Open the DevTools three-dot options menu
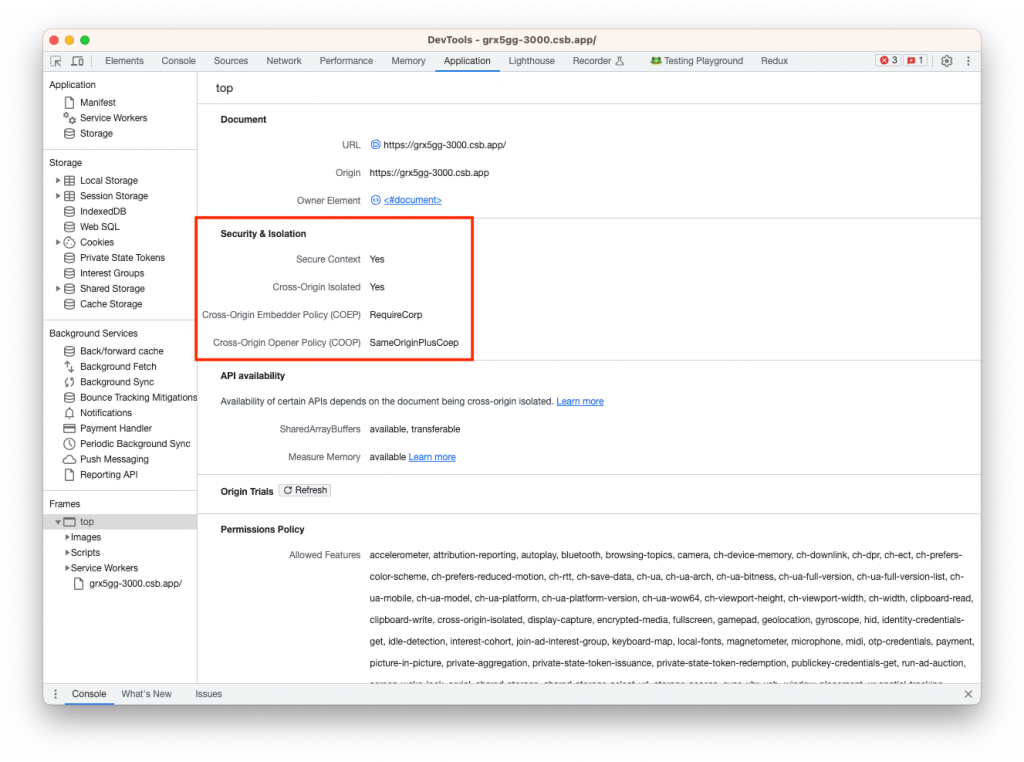This screenshot has height=762, width=1024. (x=968, y=61)
